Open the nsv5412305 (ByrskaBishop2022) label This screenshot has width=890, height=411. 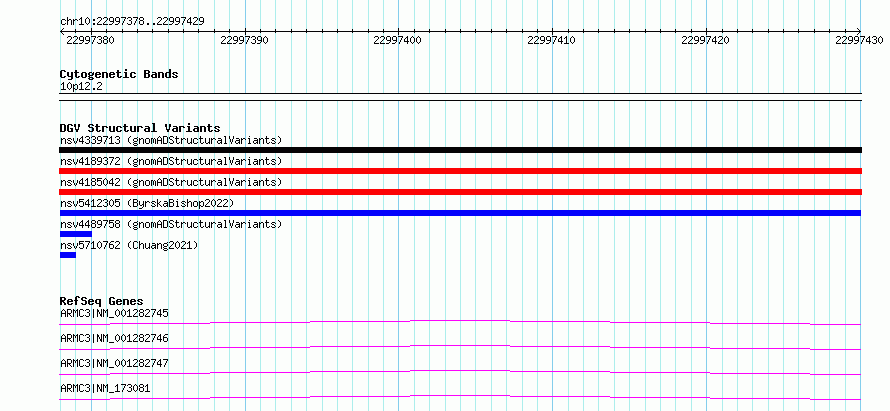coord(147,203)
